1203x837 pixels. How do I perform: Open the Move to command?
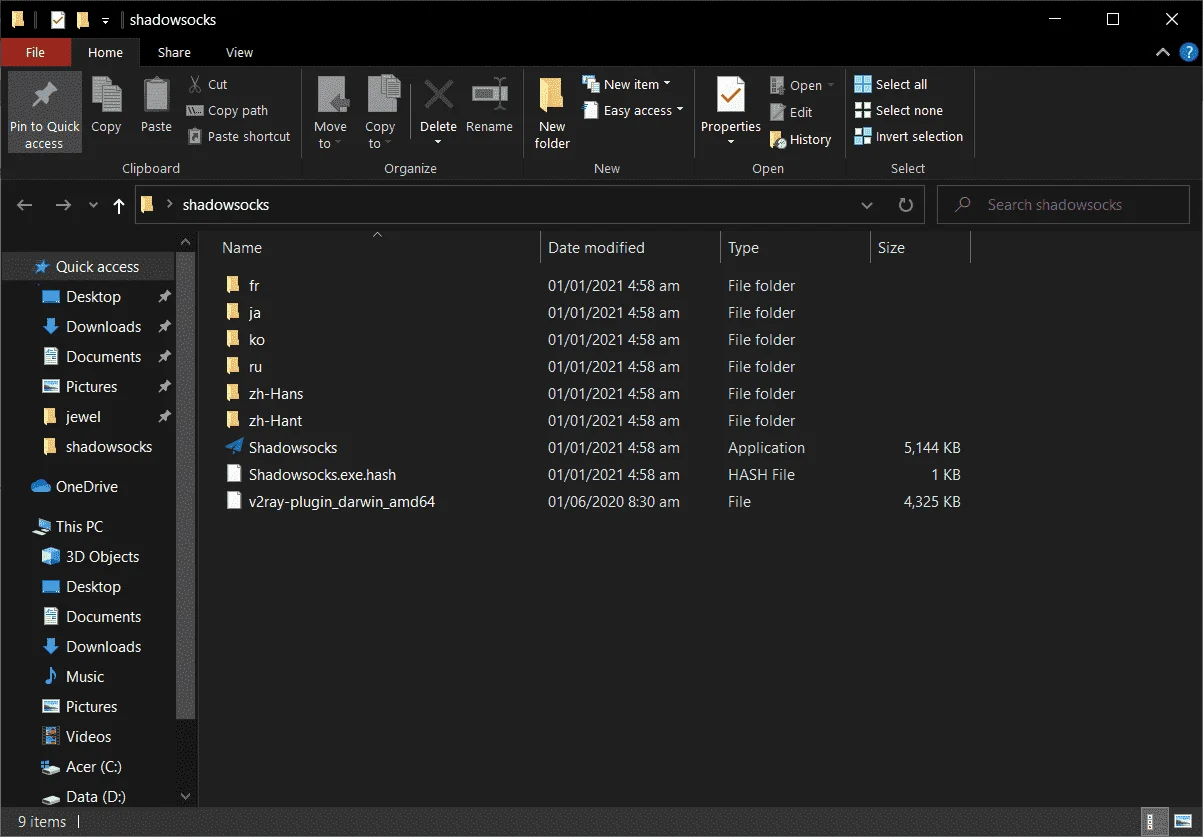pyautogui.click(x=330, y=112)
